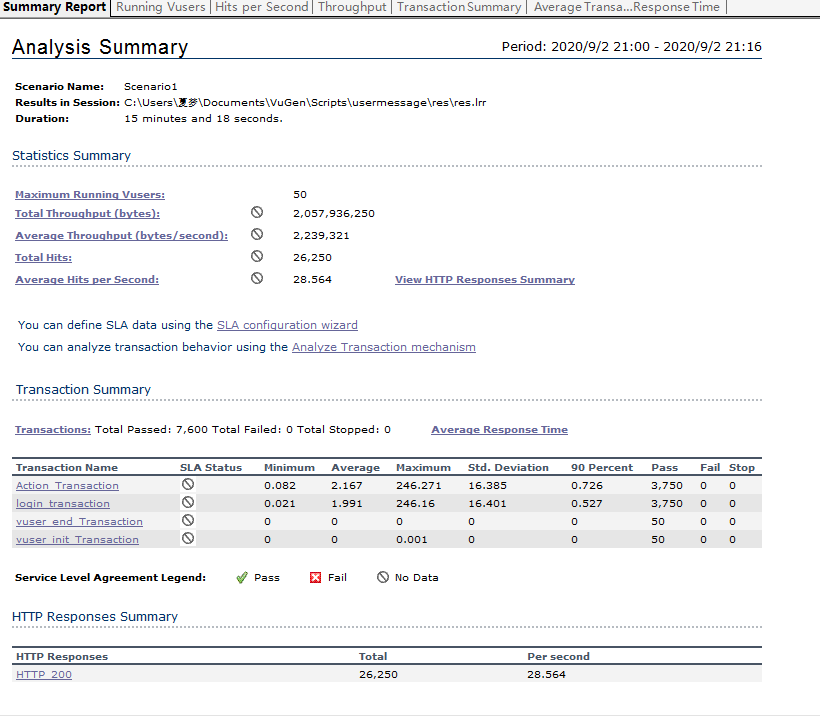Click the HTTP_200 total value 26,250
This screenshot has width=820, height=716.
click(x=378, y=674)
